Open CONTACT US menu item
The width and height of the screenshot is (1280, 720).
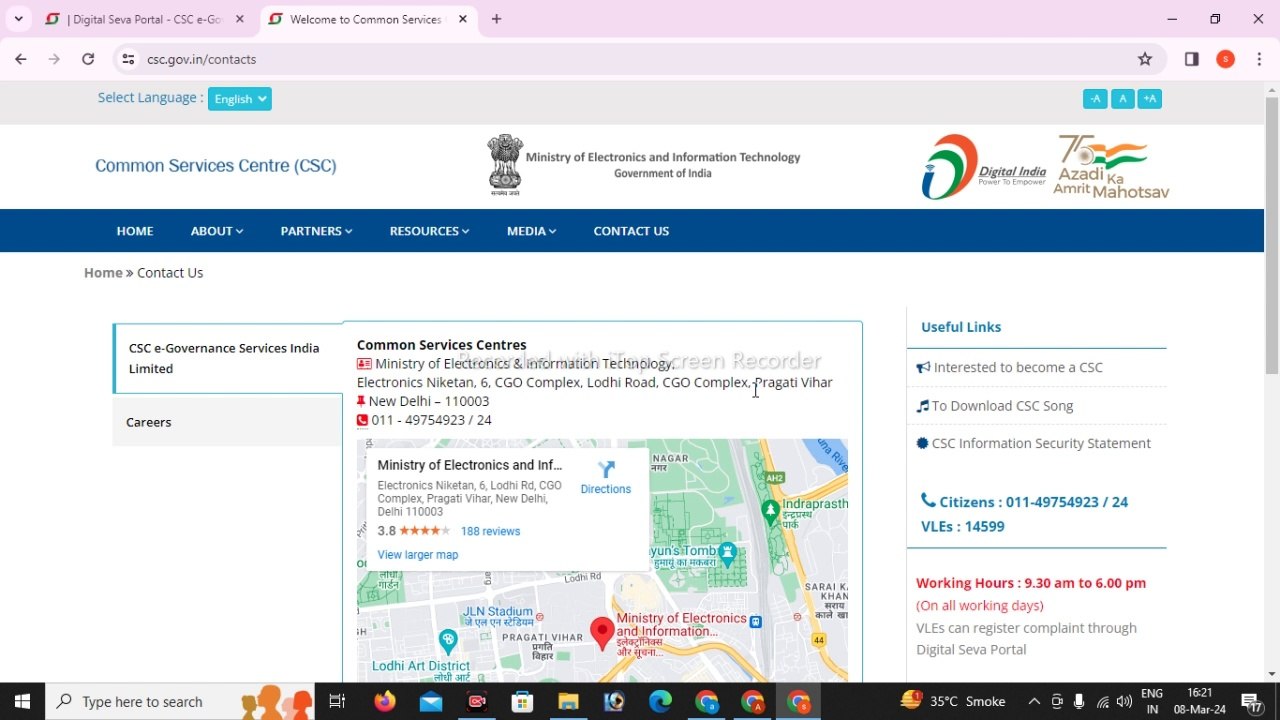[631, 231]
